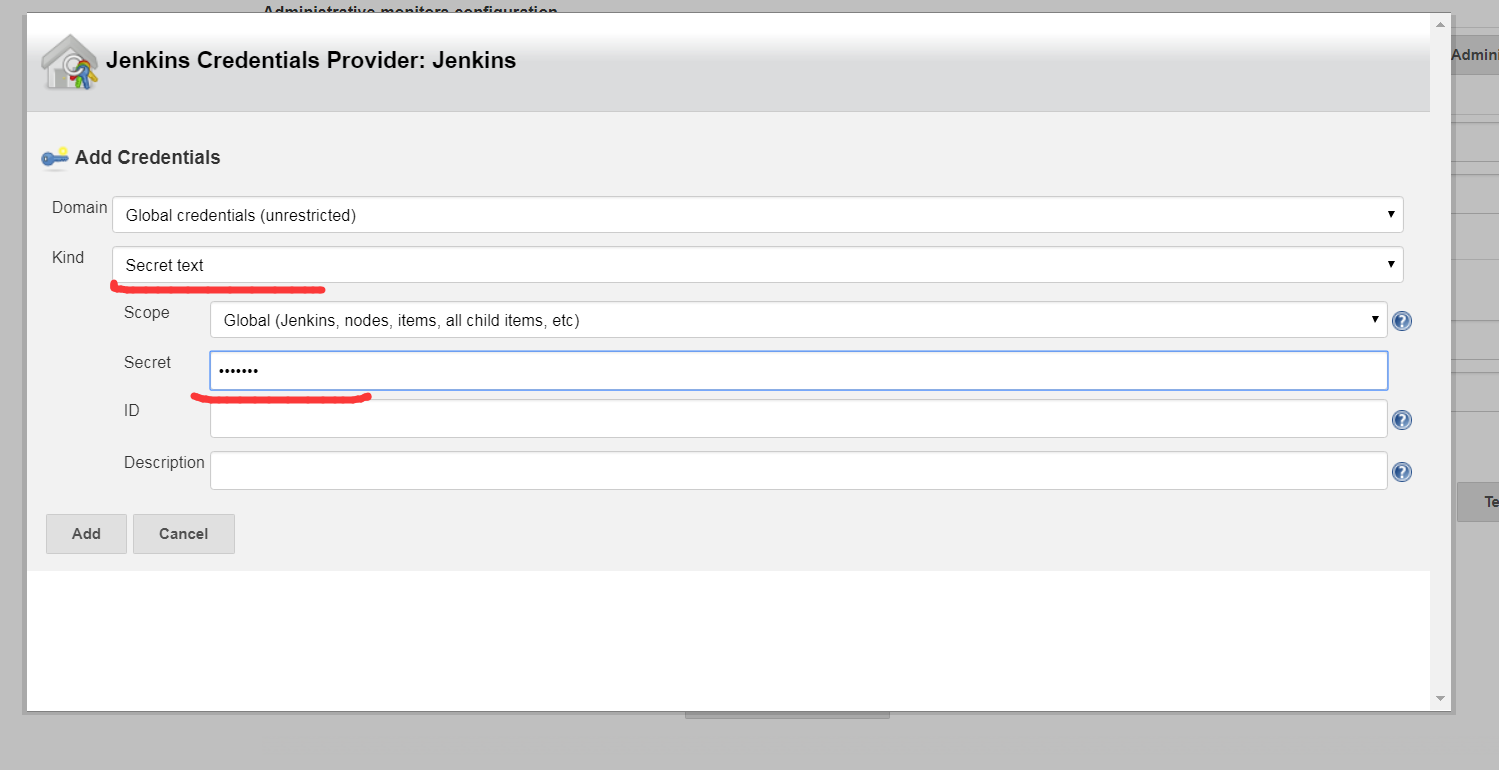This screenshot has width=1499, height=770.
Task: Click the dialog scrollbar down arrow
Action: tap(1440, 699)
